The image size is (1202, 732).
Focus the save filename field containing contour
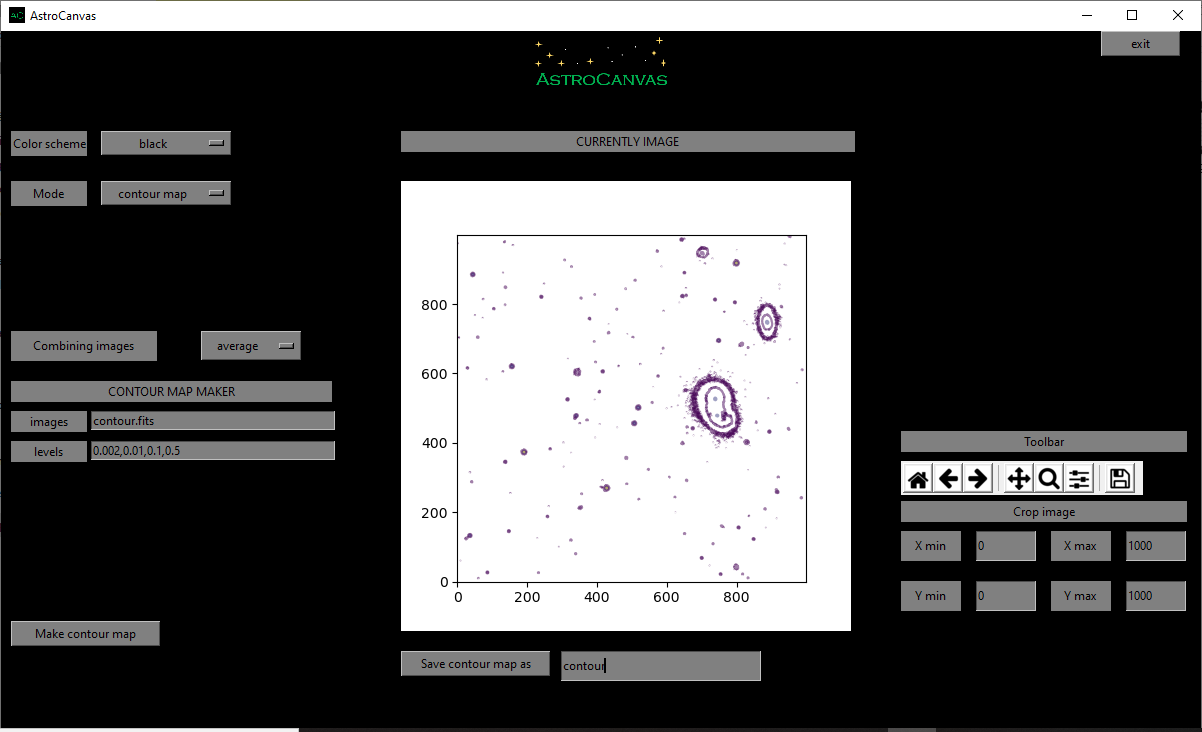[x=661, y=666]
